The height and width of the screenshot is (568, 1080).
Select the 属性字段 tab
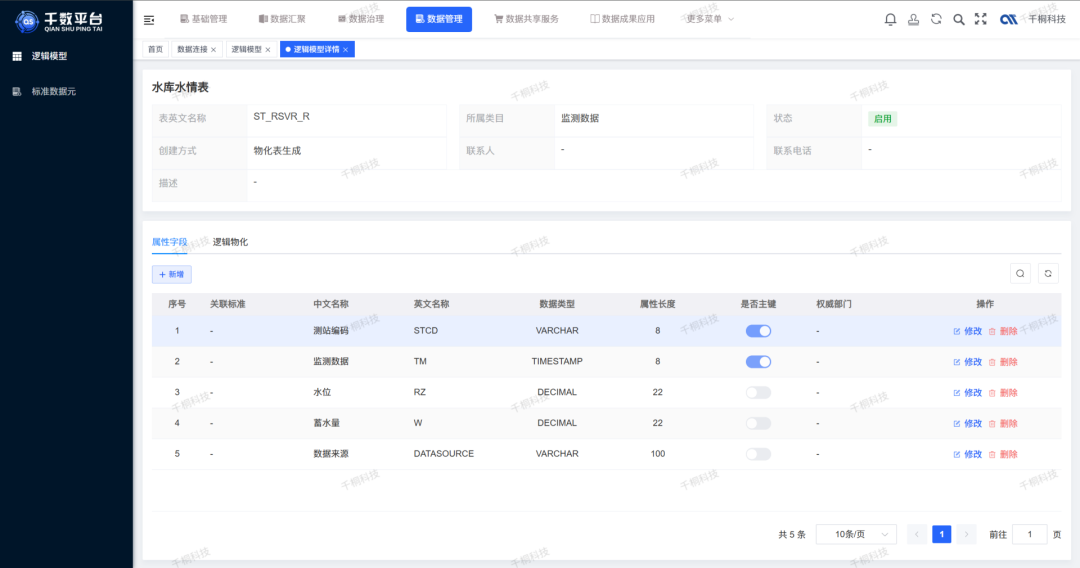coord(169,242)
